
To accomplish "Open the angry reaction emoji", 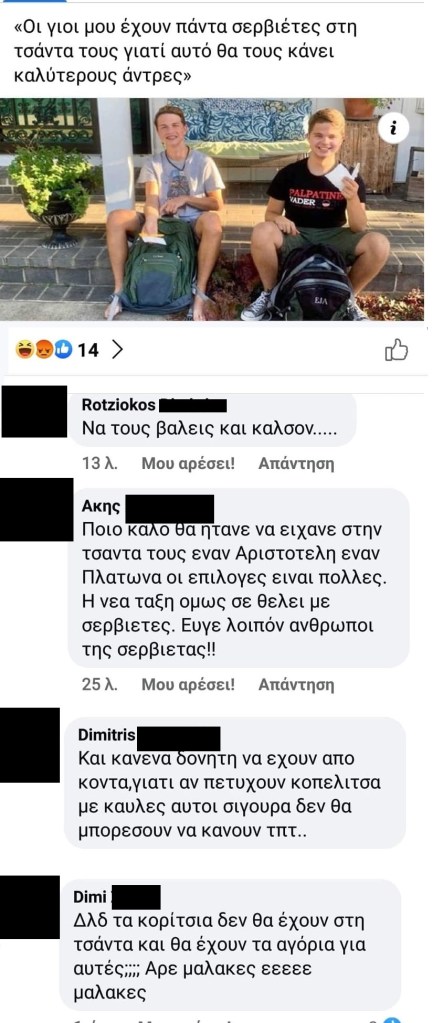I will [x=43, y=350].
